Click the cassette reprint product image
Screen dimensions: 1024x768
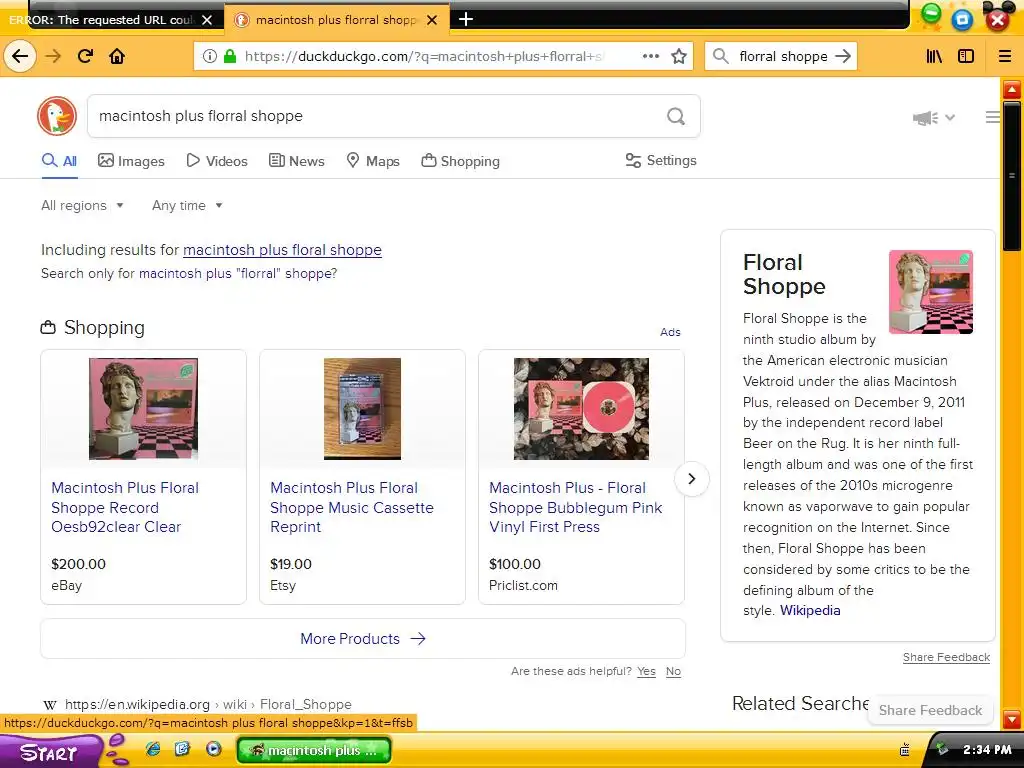[x=362, y=409]
